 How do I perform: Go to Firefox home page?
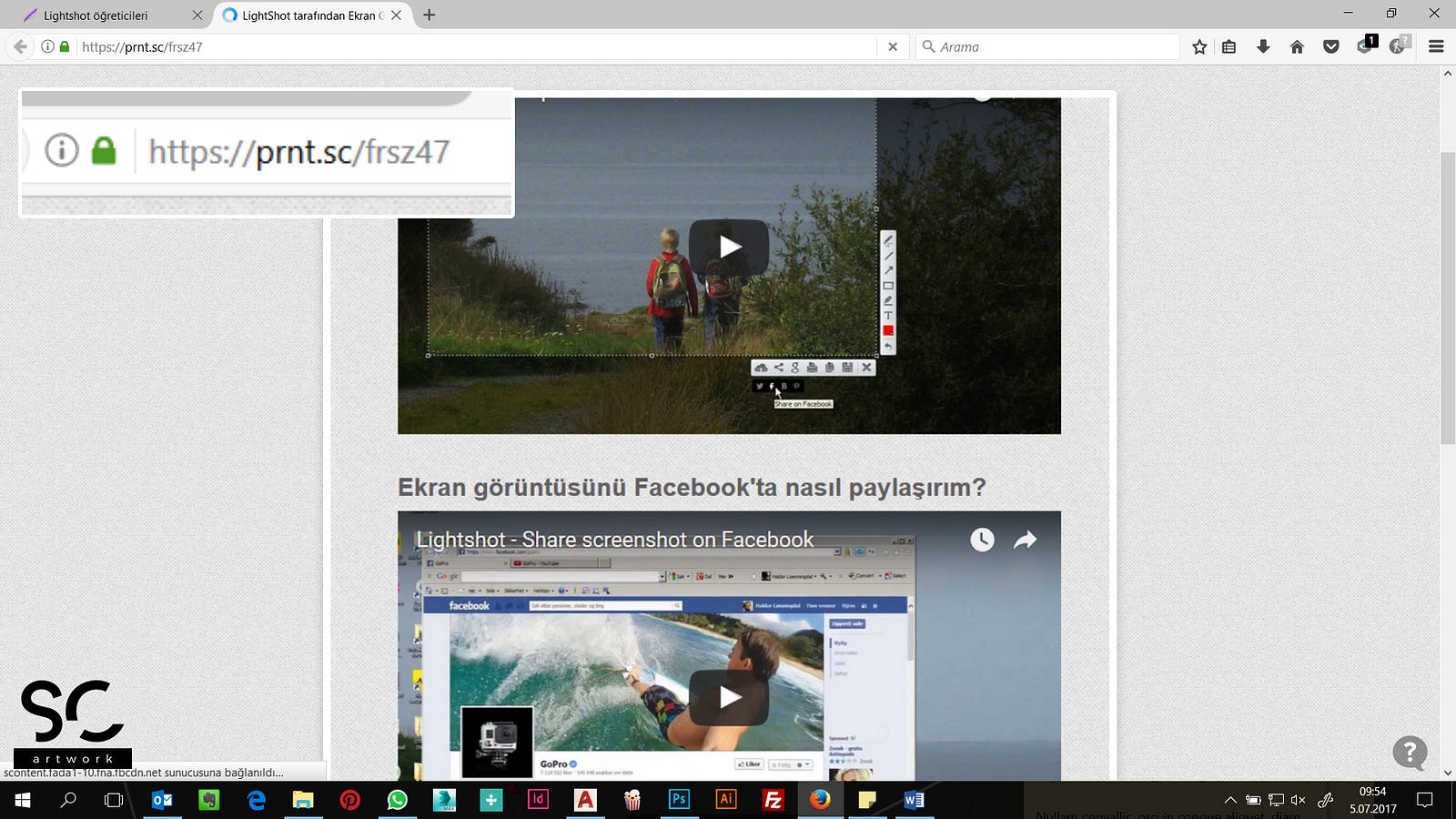click(x=1297, y=46)
